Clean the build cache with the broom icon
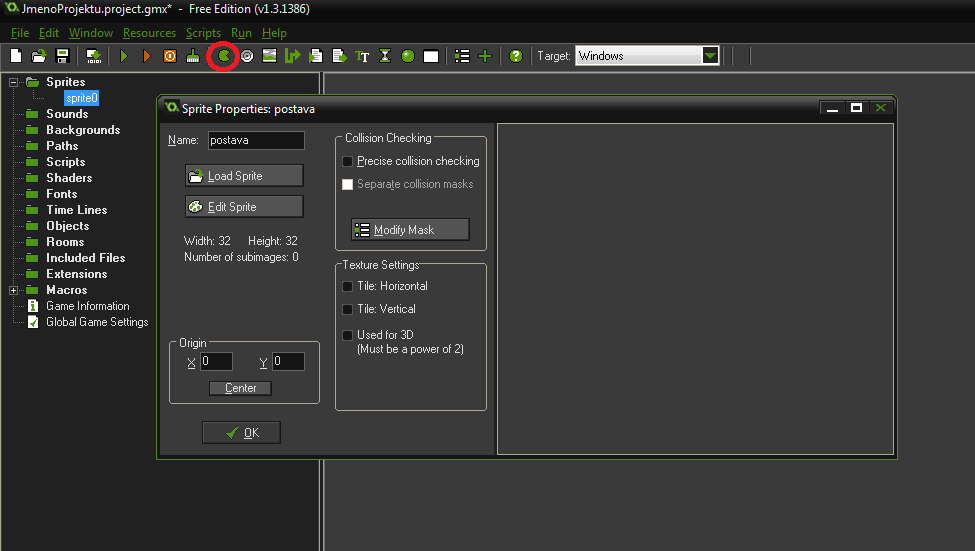Screen dimensions: 975x551 pyautogui.click(x=193, y=56)
